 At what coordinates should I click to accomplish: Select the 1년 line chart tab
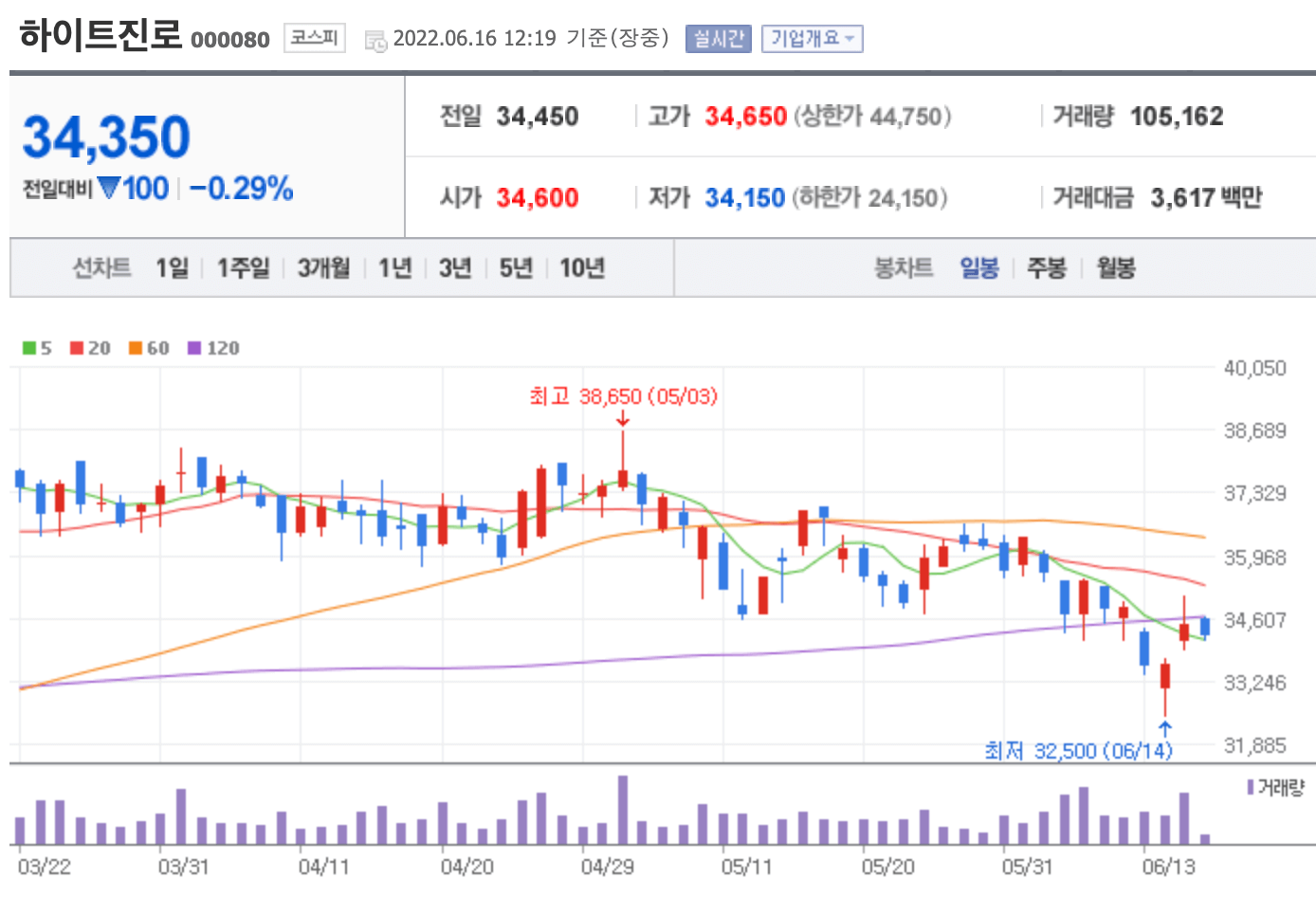(x=395, y=268)
